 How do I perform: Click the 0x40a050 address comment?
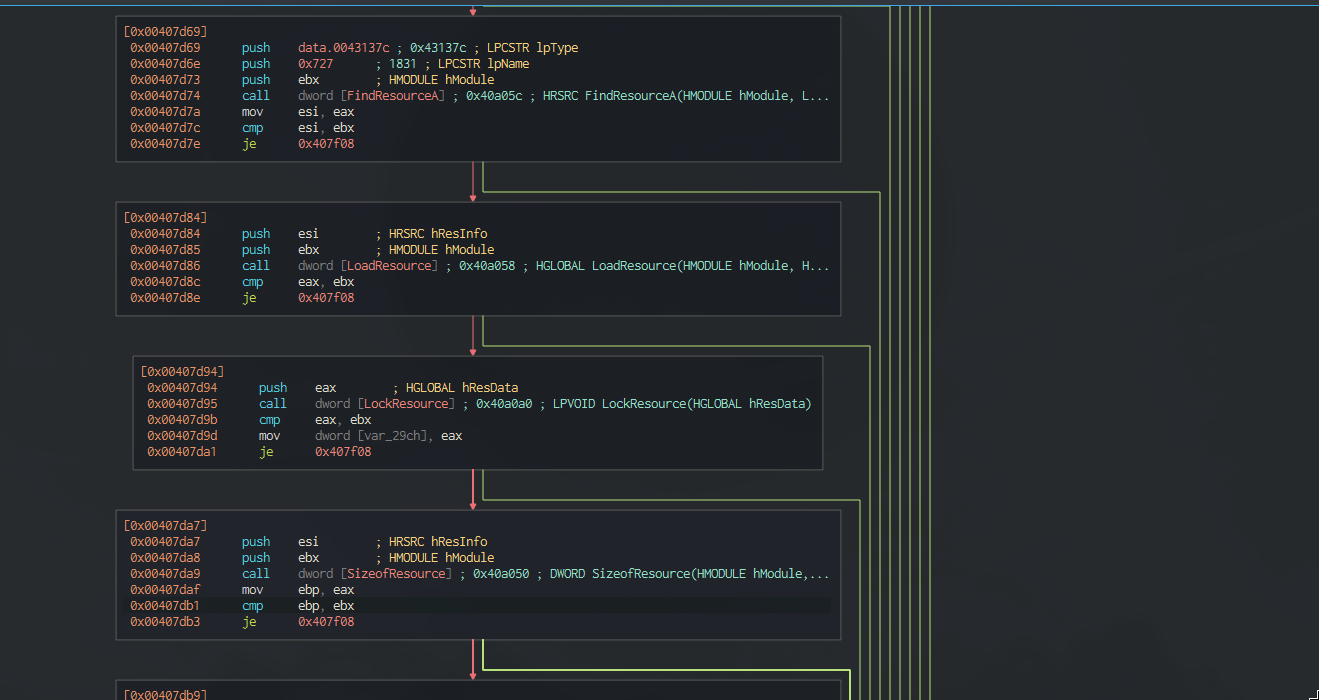point(502,574)
